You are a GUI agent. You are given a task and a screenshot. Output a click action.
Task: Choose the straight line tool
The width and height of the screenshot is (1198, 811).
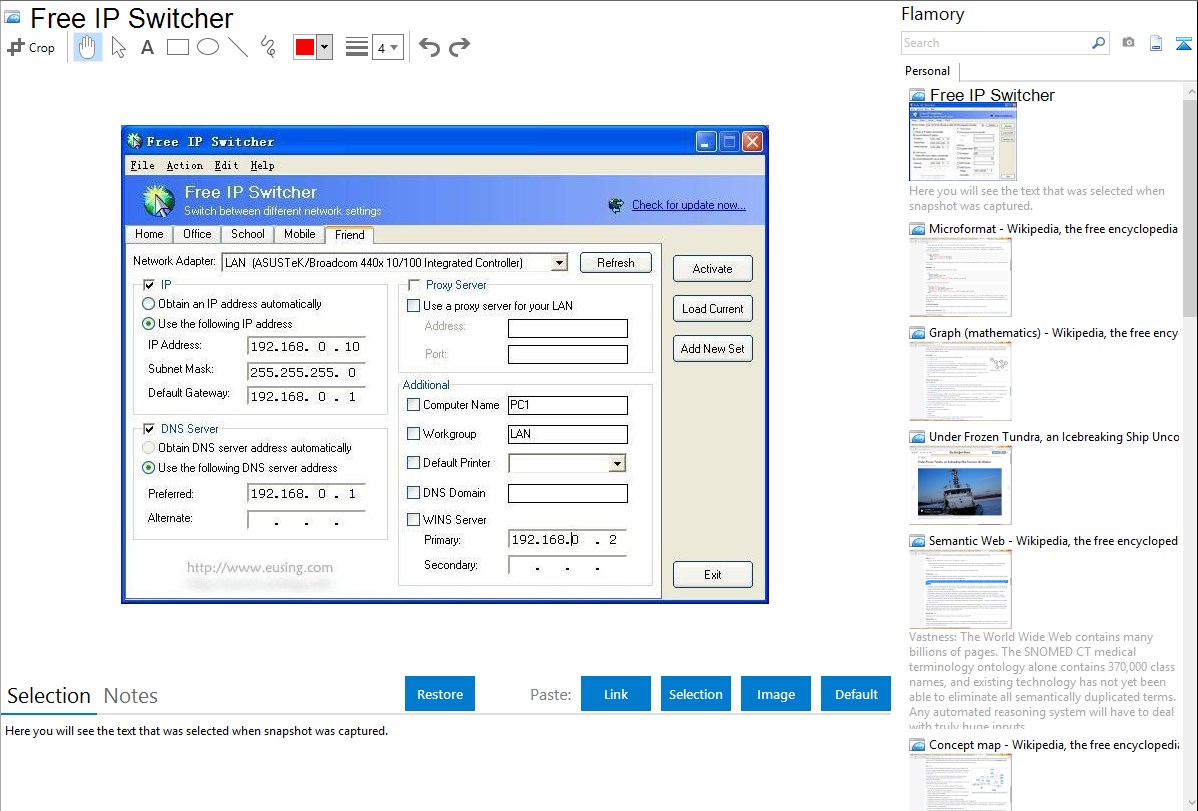coord(238,47)
